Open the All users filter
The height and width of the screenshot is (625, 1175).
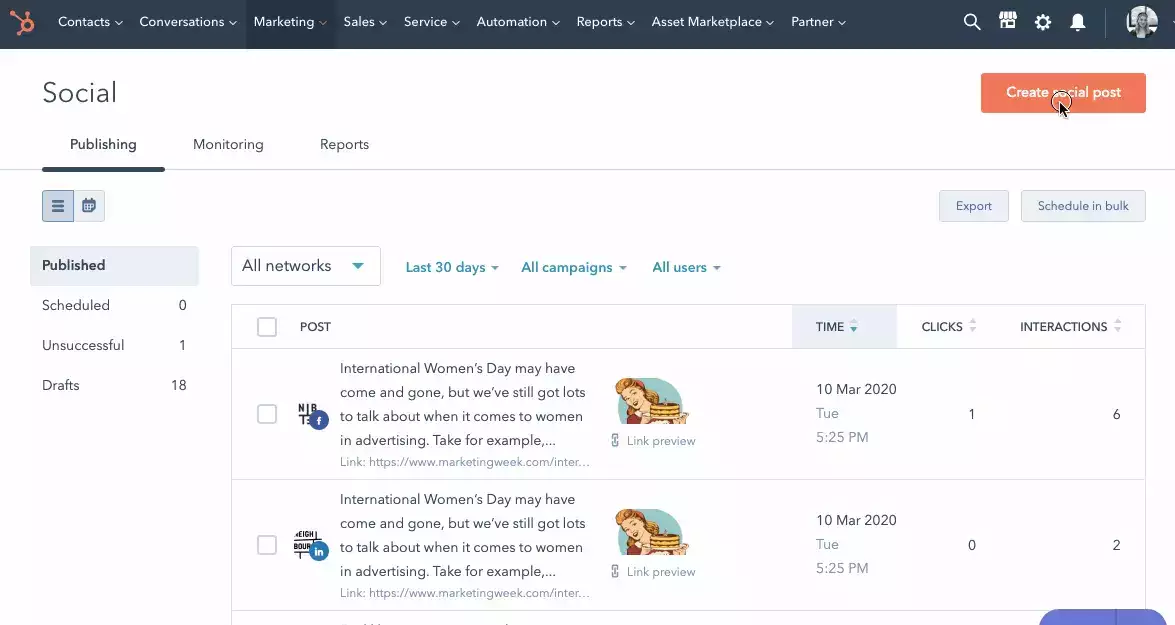coord(686,268)
